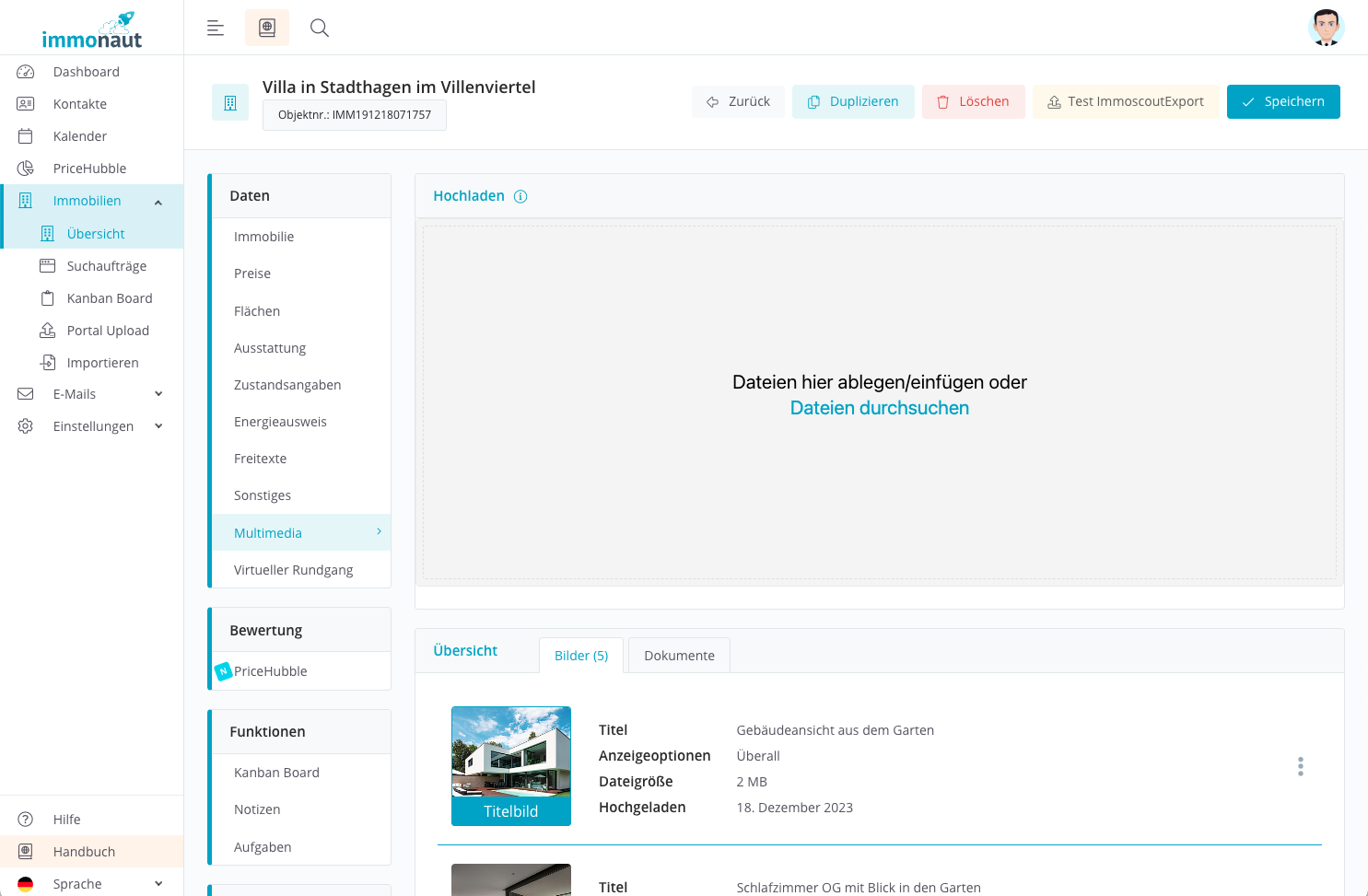
Task: Open the search magnifier icon
Action: coord(319,28)
